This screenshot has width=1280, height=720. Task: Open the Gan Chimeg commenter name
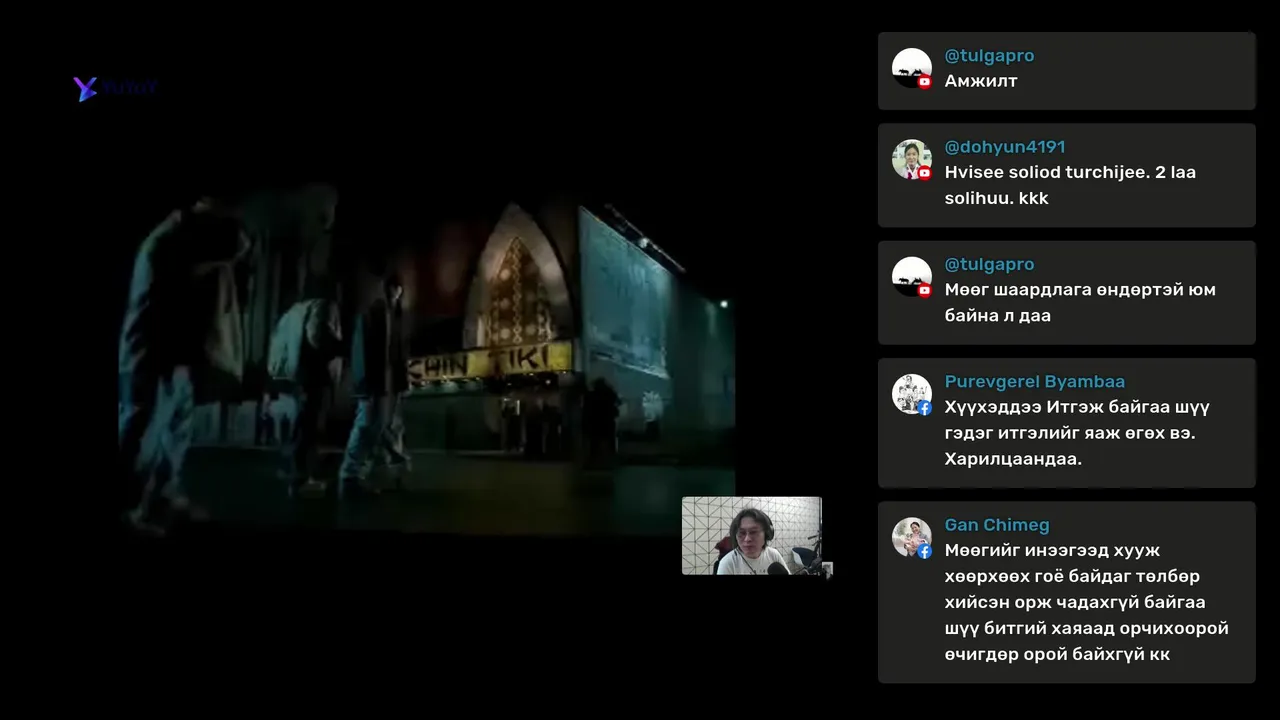tap(997, 525)
